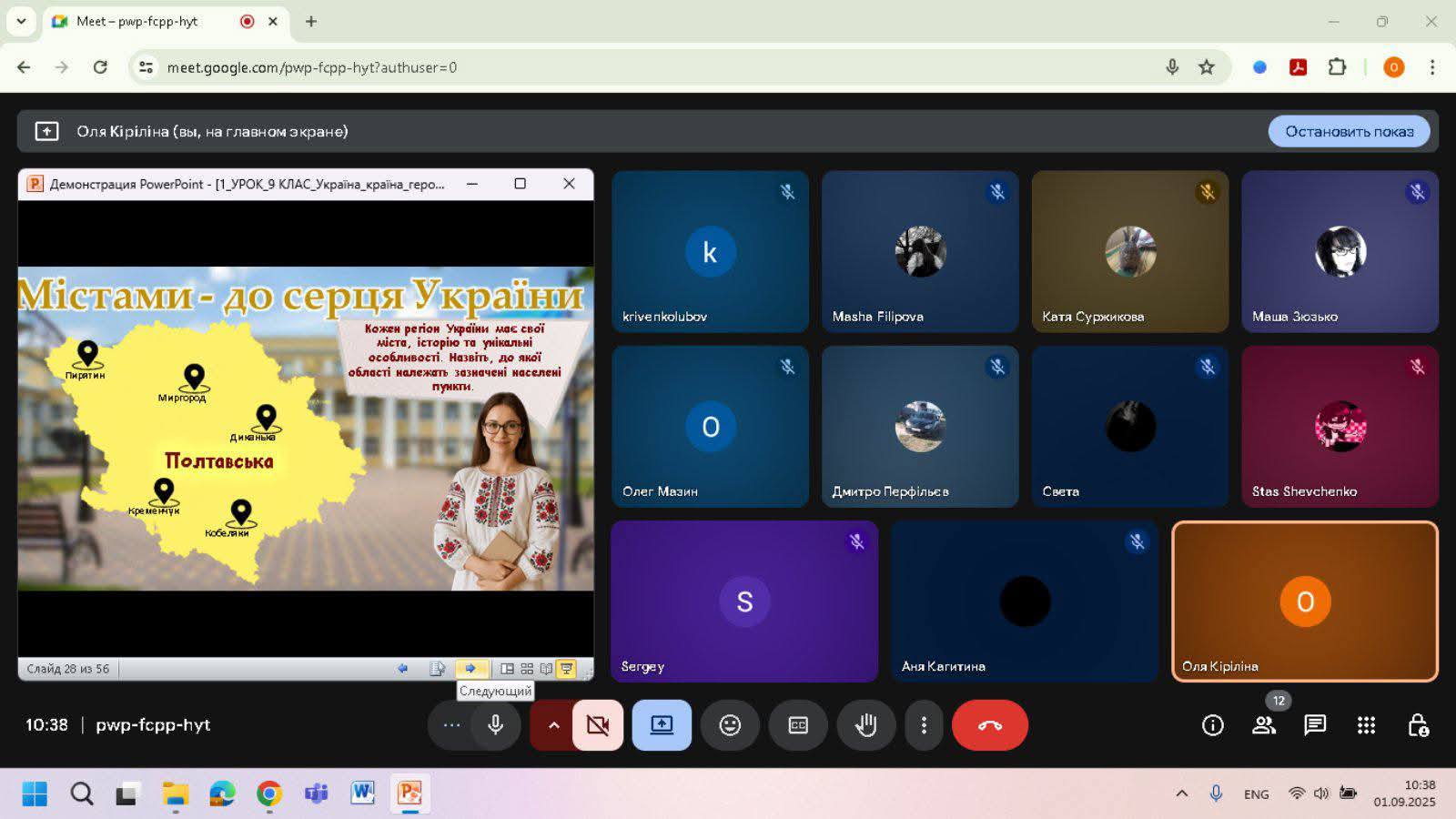Toggle the microphone in the Meet toolbar
The height and width of the screenshot is (819, 1456).
(495, 725)
